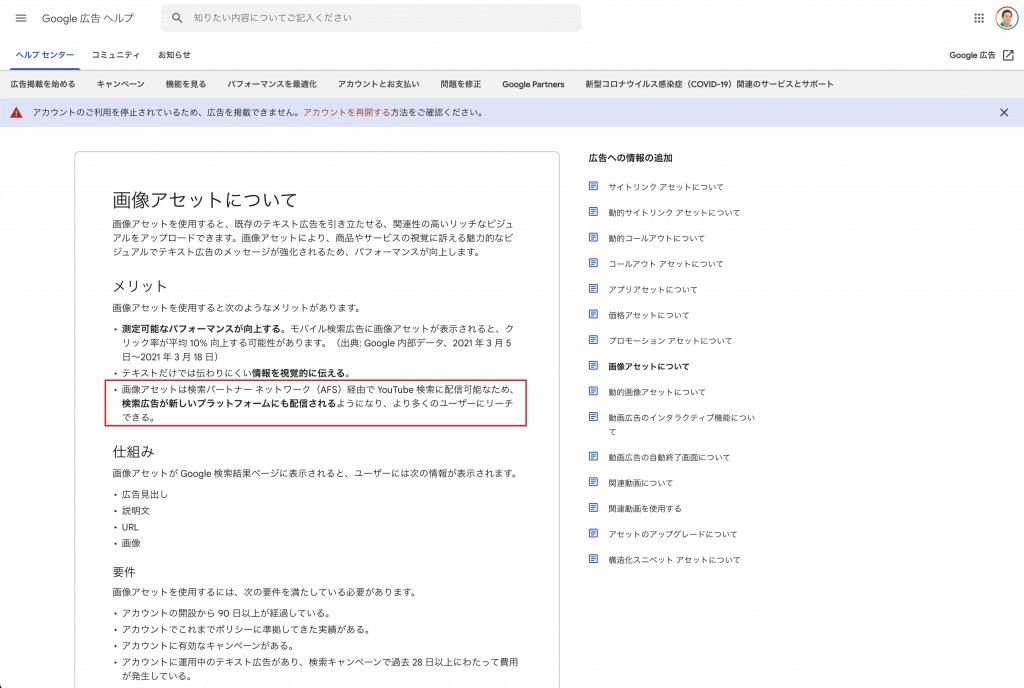This screenshot has width=1024, height=688.
Task: Click the search magnifier icon
Action: coord(177,18)
